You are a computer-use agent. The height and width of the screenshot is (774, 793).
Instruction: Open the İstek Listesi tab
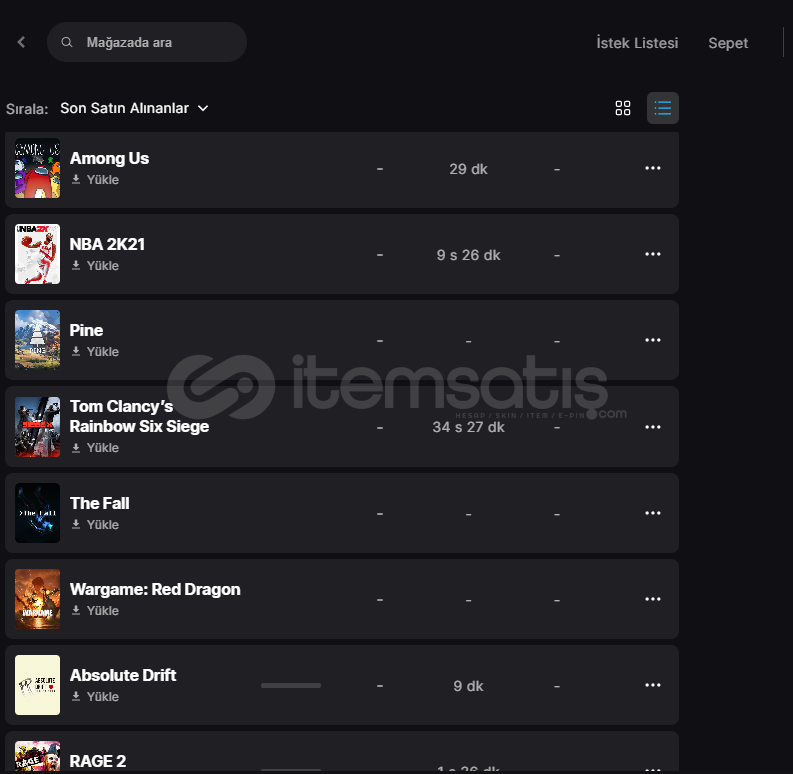[637, 43]
